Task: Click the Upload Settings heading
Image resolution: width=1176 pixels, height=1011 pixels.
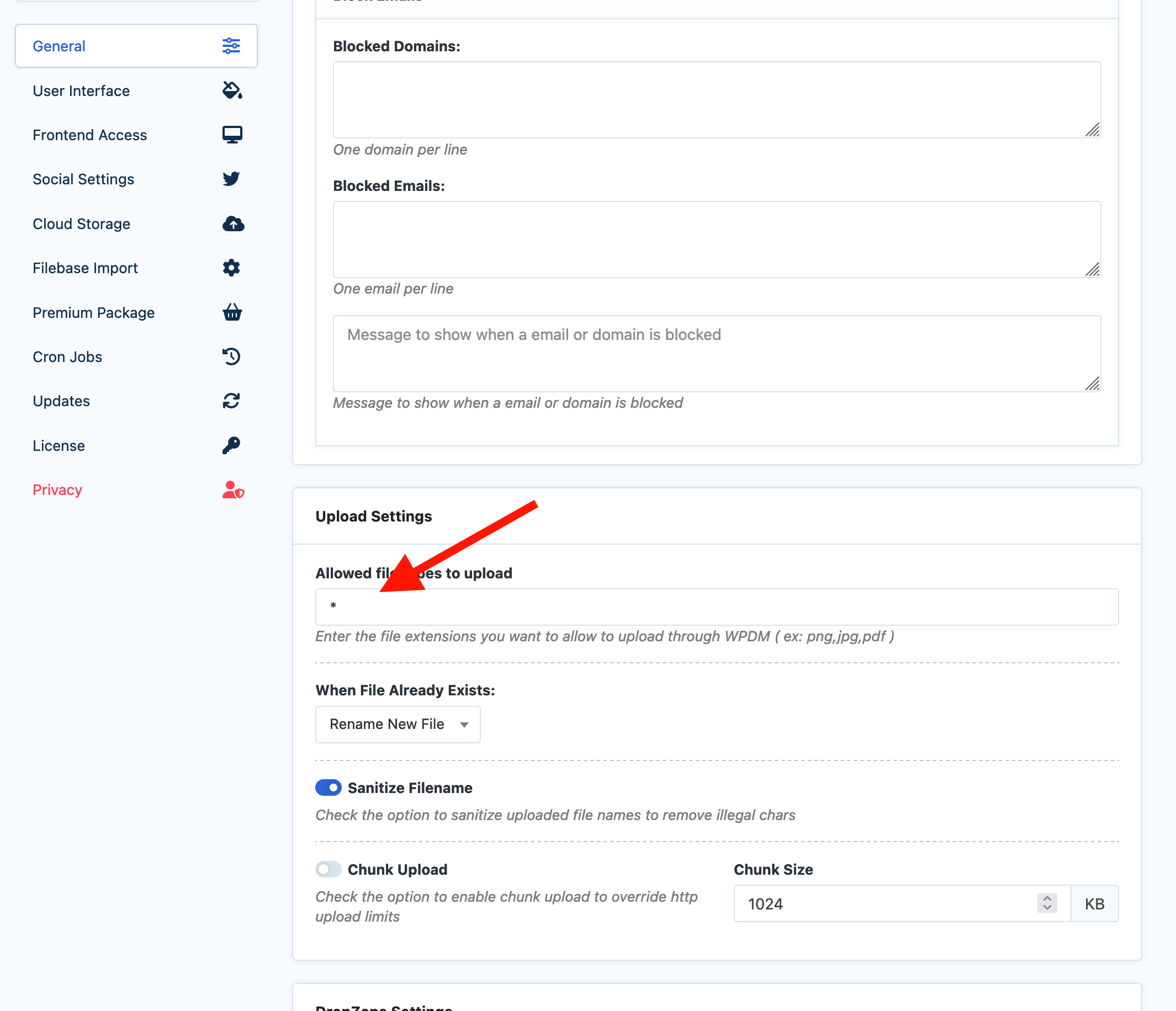Action: coord(373,517)
